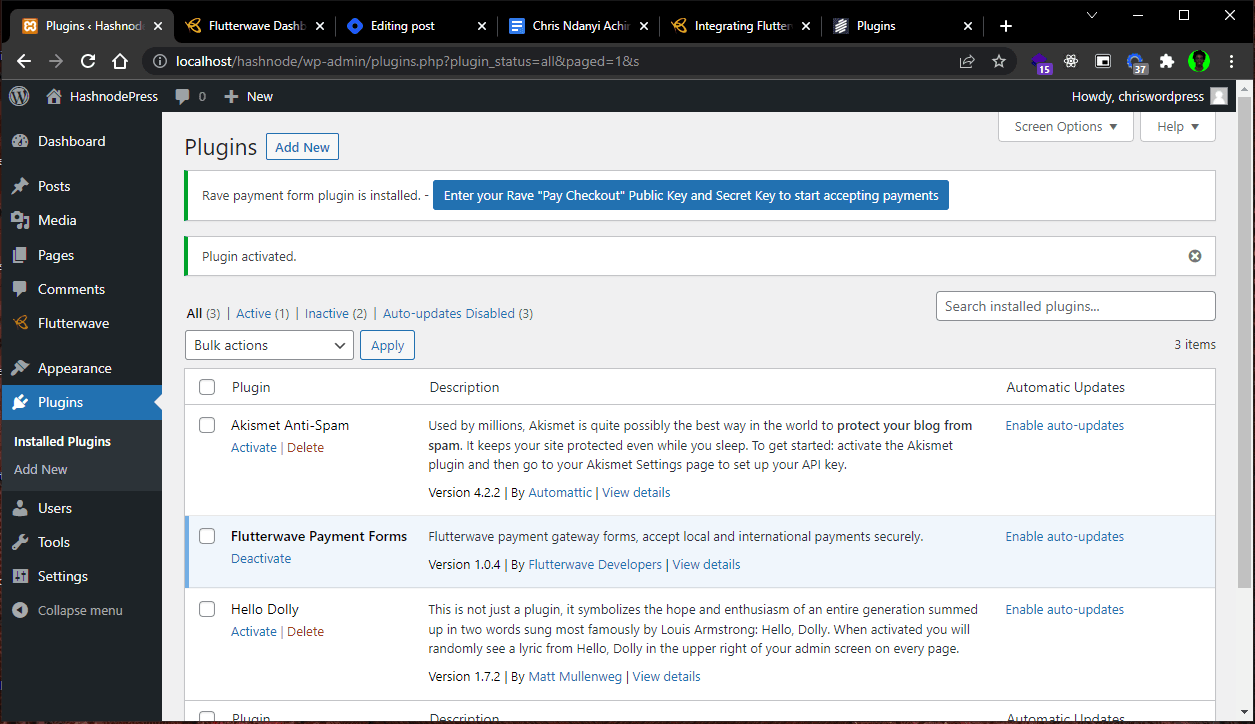
Task: Expand the Screen Options panel
Action: [1066, 126]
